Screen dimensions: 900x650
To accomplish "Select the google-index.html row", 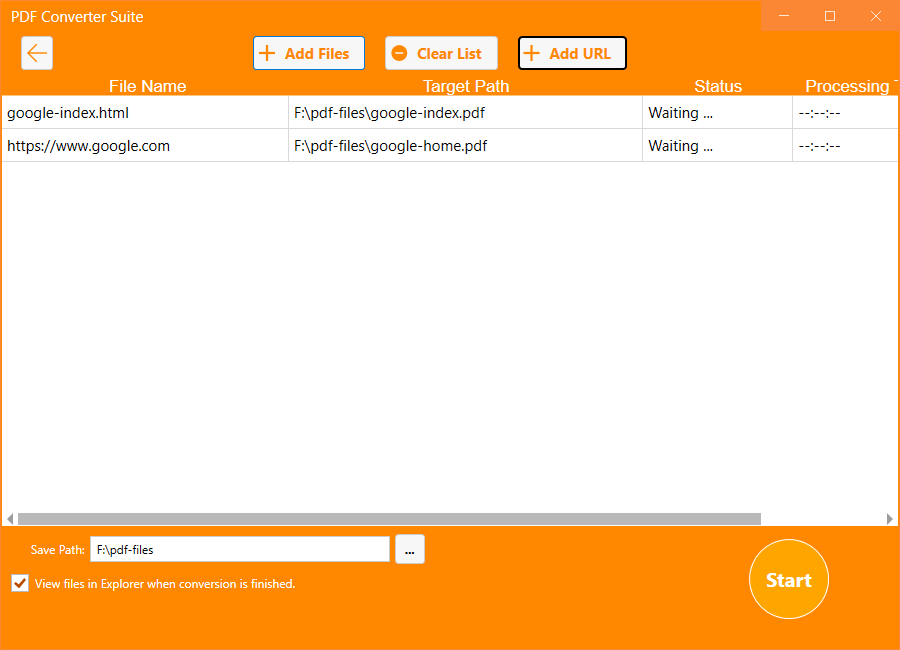I will (145, 112).
